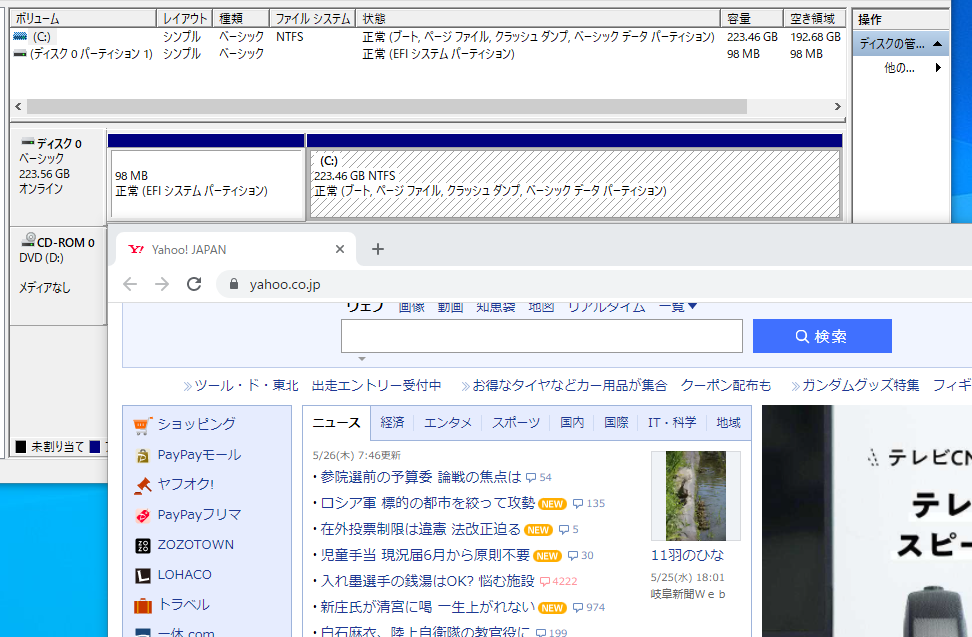
Task: Open the リアルタイム search category
Action: [x=606, y=307]
